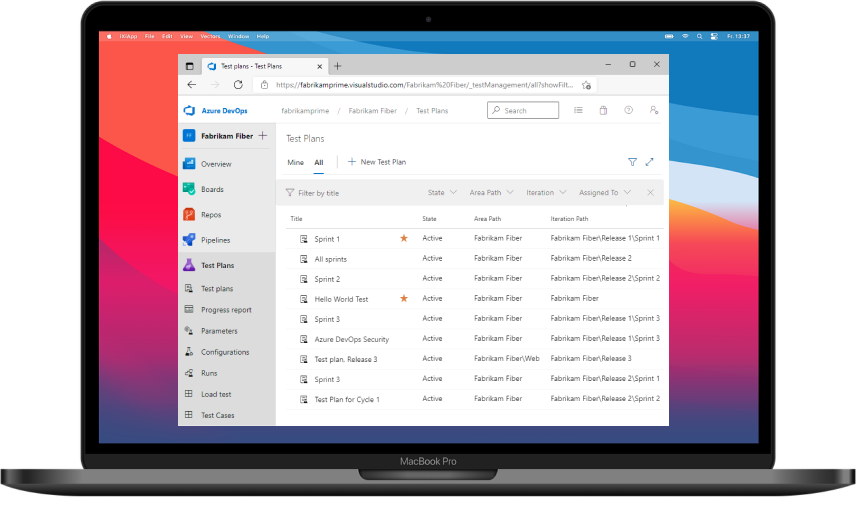Toggle the filter bar funnel icon
This screenshot has height=509, width=857.
pos(632,162)
